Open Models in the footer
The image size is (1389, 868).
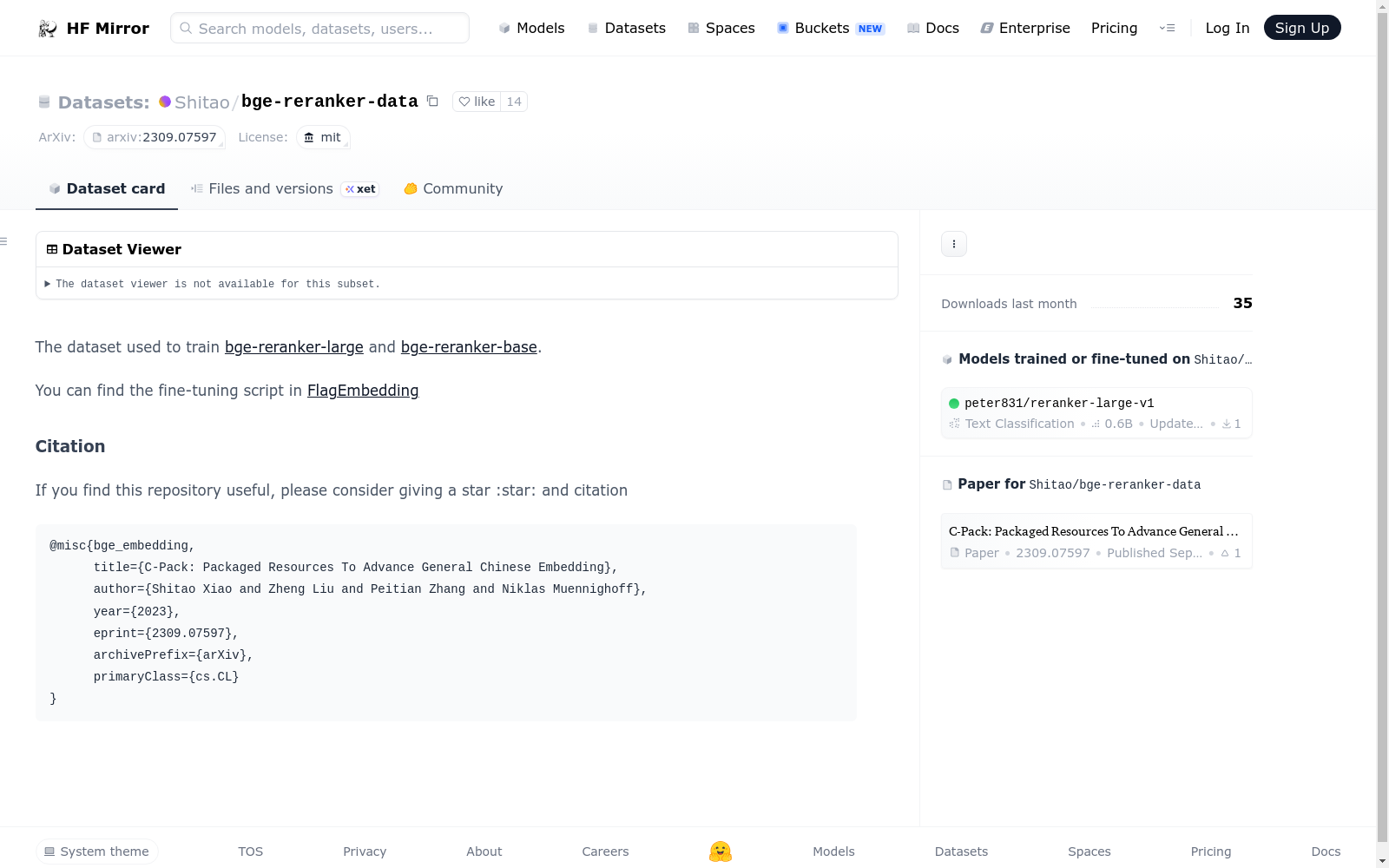click(x=833, y=852)
